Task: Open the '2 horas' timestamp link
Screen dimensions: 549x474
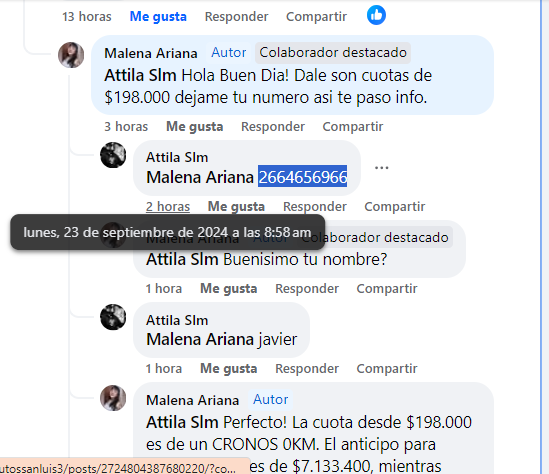Action: [168, 207]
